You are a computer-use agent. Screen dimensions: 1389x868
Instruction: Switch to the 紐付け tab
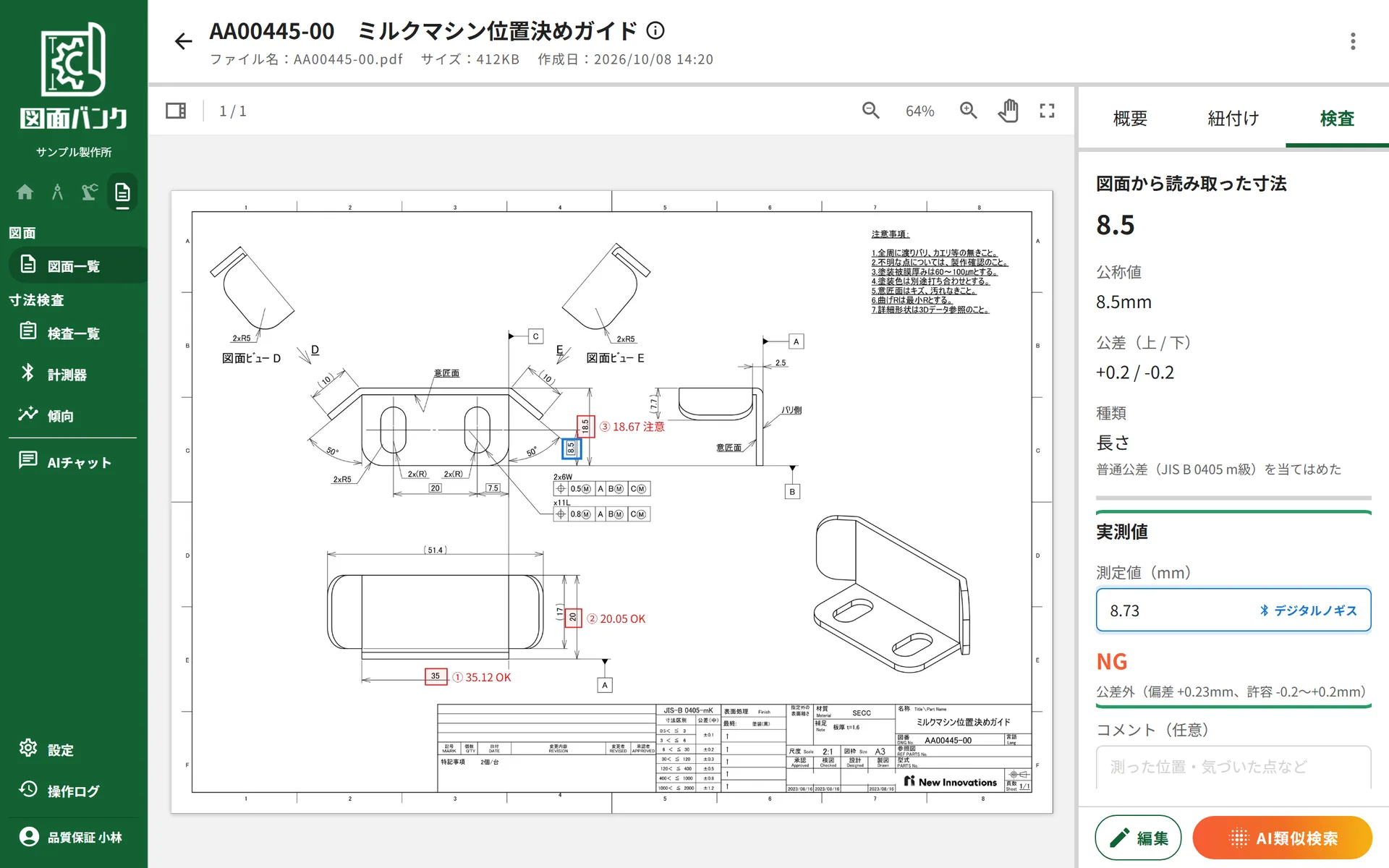(x=1233, y=118)
